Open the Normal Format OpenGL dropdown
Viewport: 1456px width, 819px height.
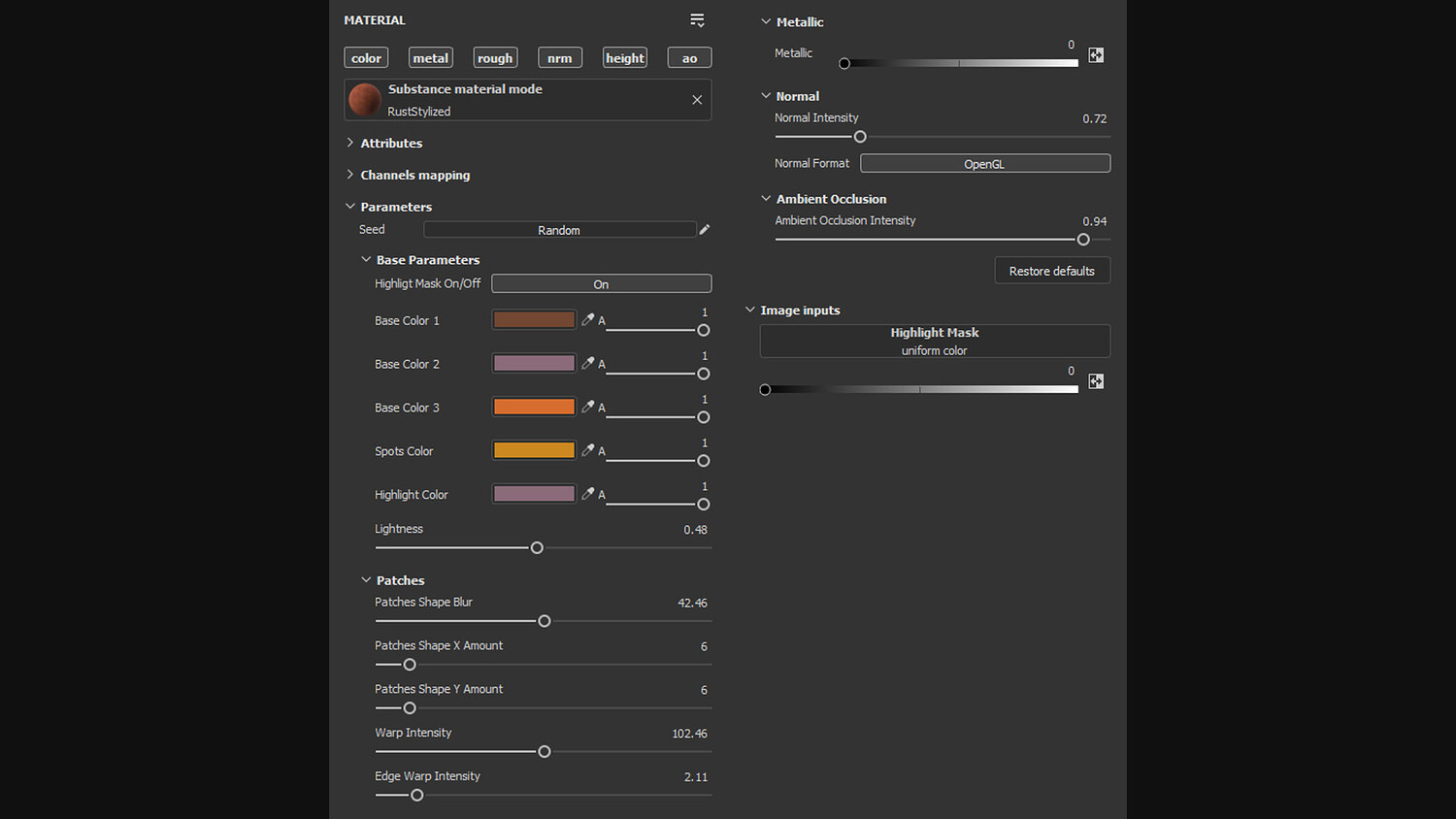984,164
